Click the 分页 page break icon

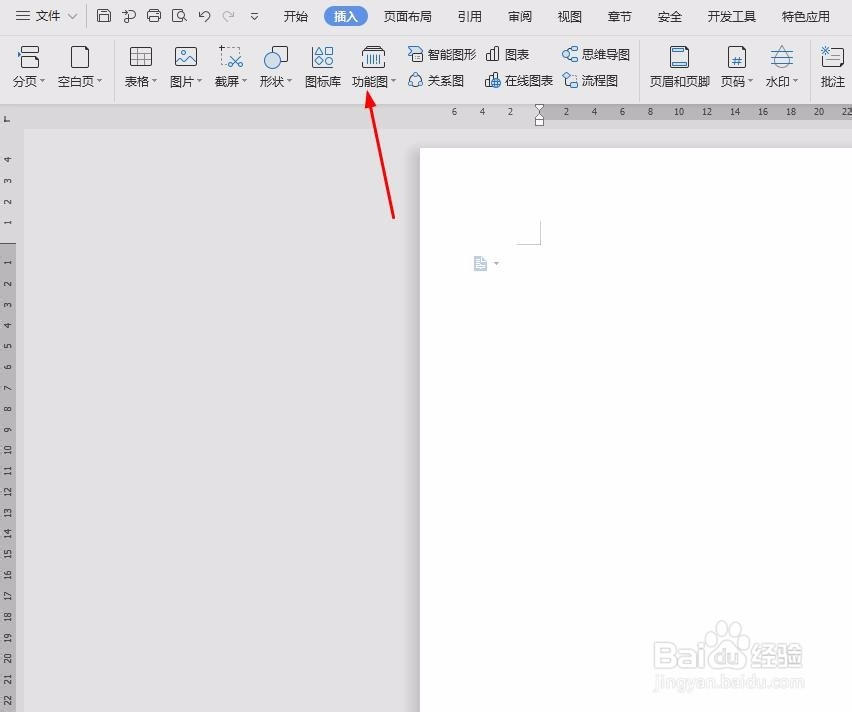[x=28, y=57]
